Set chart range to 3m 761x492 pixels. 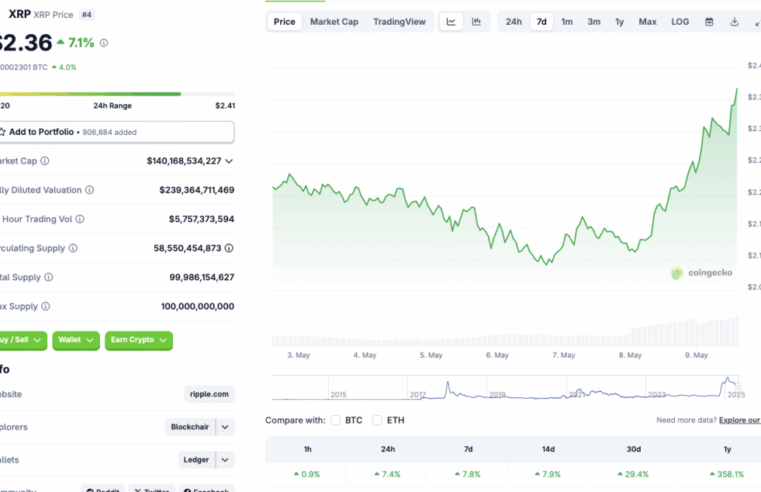click(594, 22)
